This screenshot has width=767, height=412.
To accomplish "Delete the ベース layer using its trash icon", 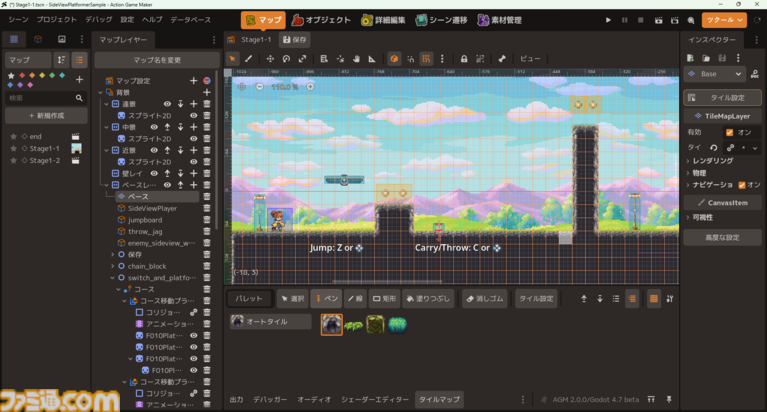I will pos(207,196).
